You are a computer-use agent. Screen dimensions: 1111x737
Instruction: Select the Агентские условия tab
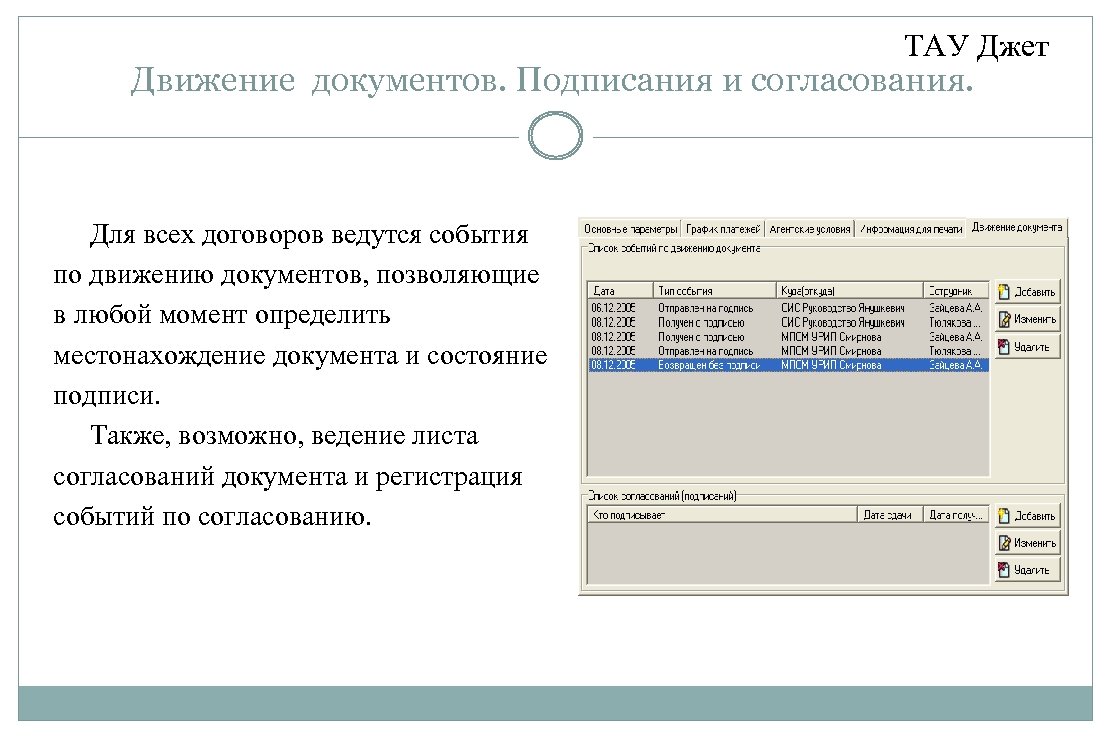tap(809, 229)
